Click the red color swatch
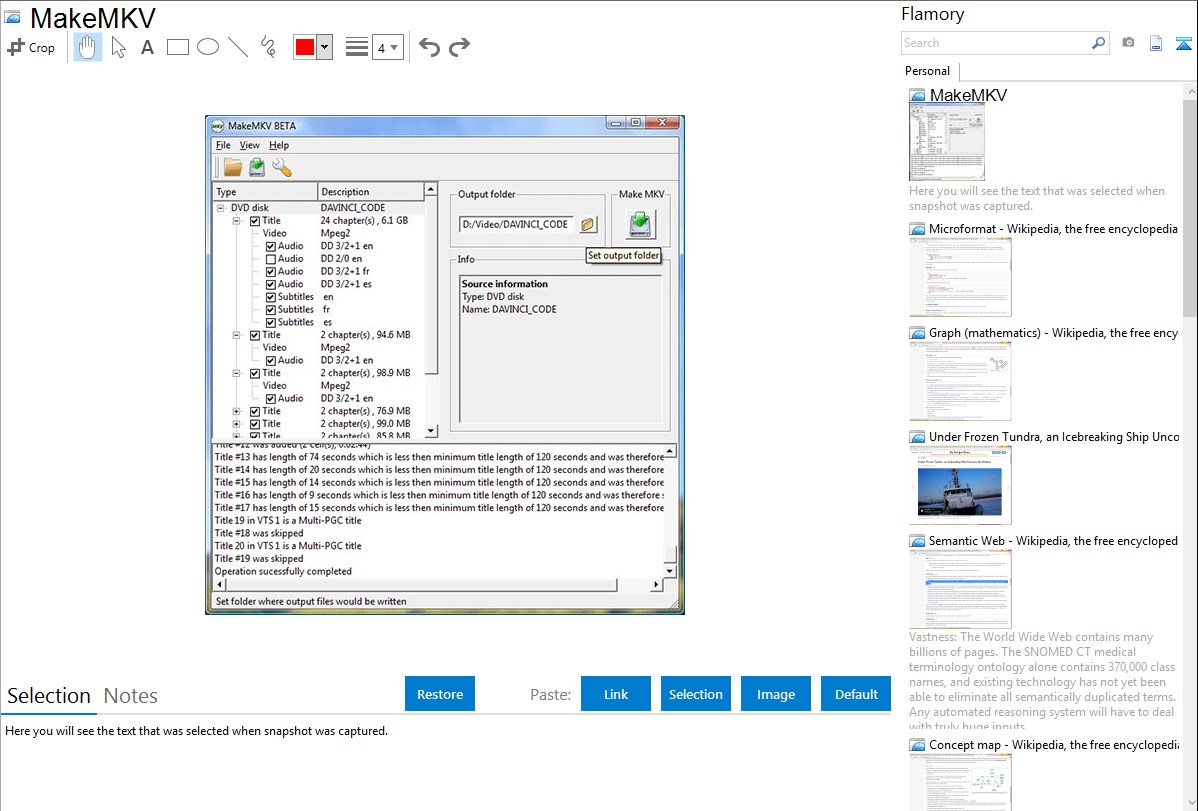This screenshot has width=1198, height=811. click(305, 47)
